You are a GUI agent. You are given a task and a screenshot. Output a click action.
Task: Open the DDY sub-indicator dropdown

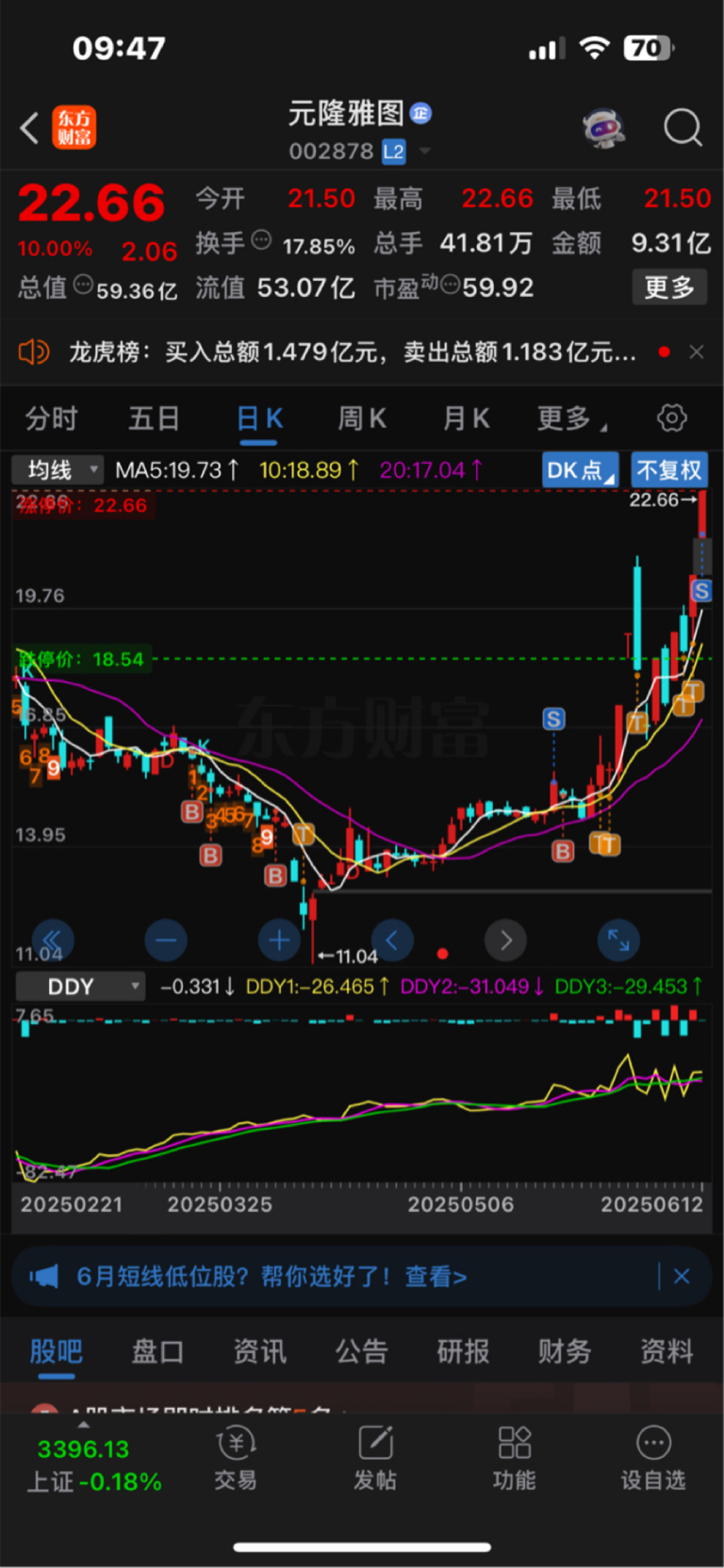coord(80,987)
